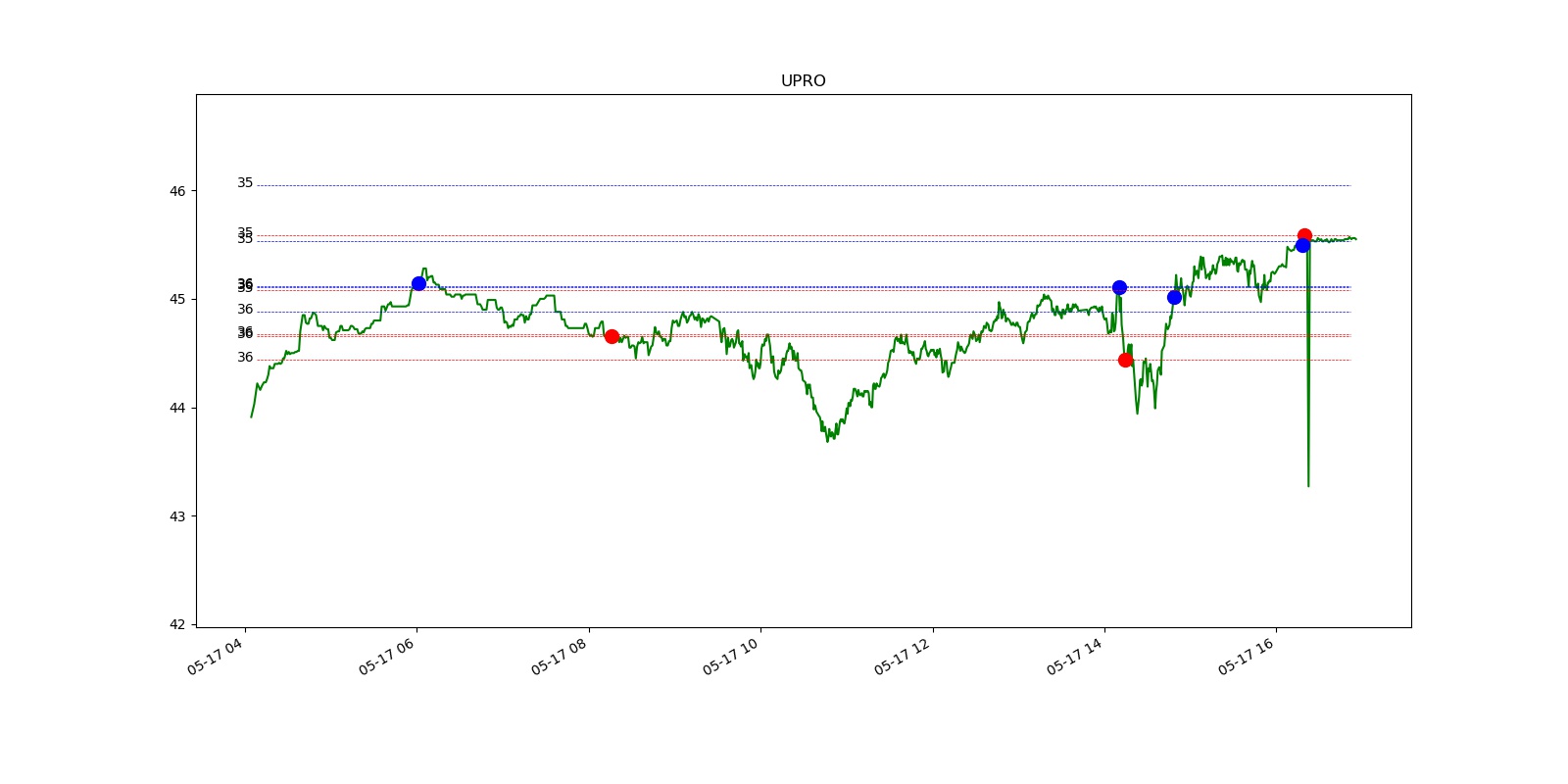Click y-axis tick label 44
1568x784 pixels.
177,408
